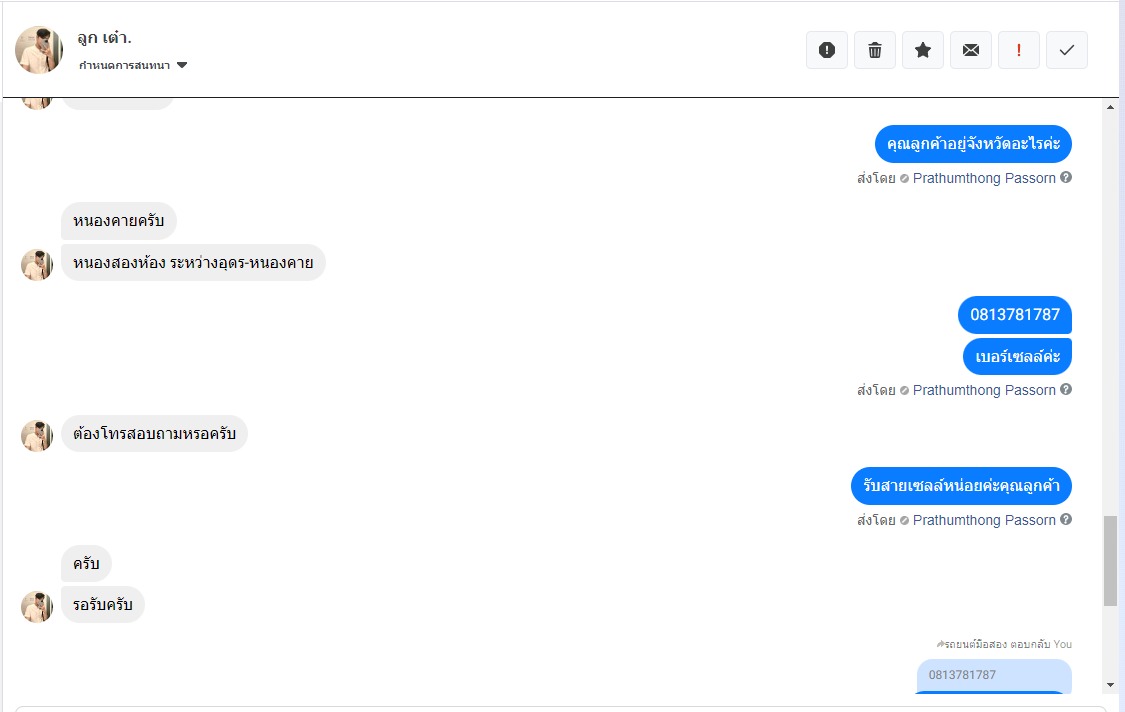Click the reply arrow icon near ตอบกลับ
1125x712 pixels.
tap(940, 644)
